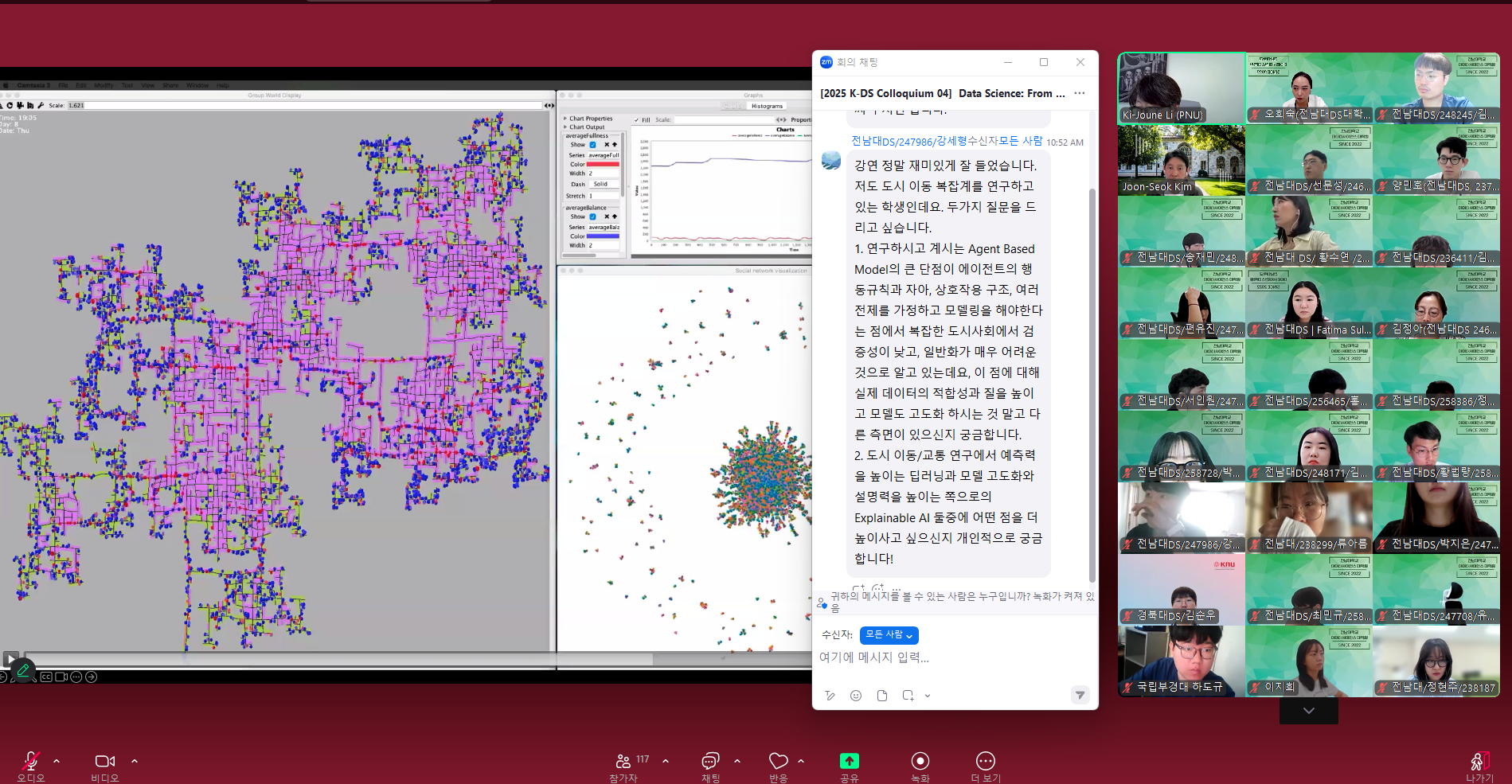Start video with the 비디오 camera icon

(104, 761)
